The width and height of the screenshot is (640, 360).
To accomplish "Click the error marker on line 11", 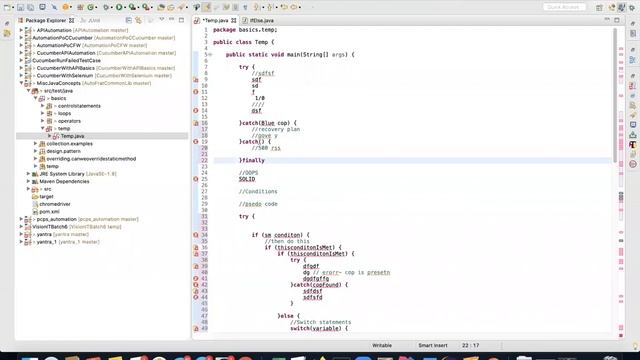I will 196,92.
